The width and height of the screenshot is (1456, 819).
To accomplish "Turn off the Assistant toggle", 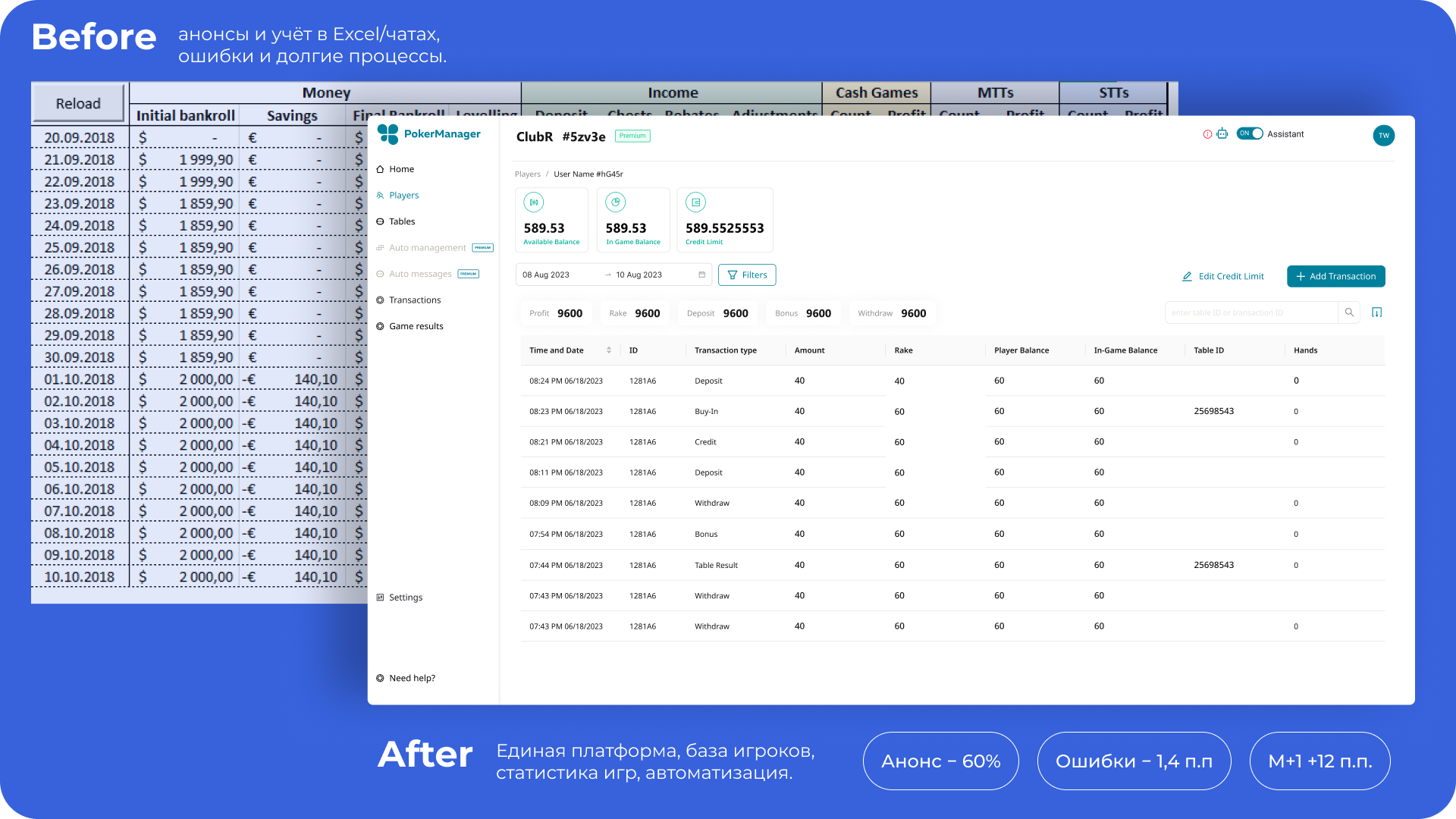I will [1250, 133].
